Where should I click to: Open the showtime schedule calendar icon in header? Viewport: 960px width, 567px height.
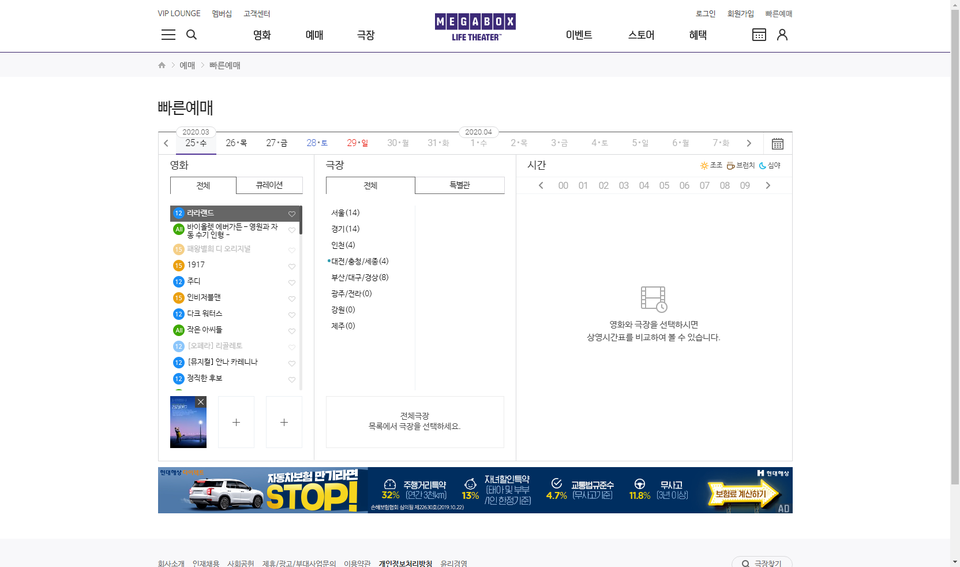(759, 35)
